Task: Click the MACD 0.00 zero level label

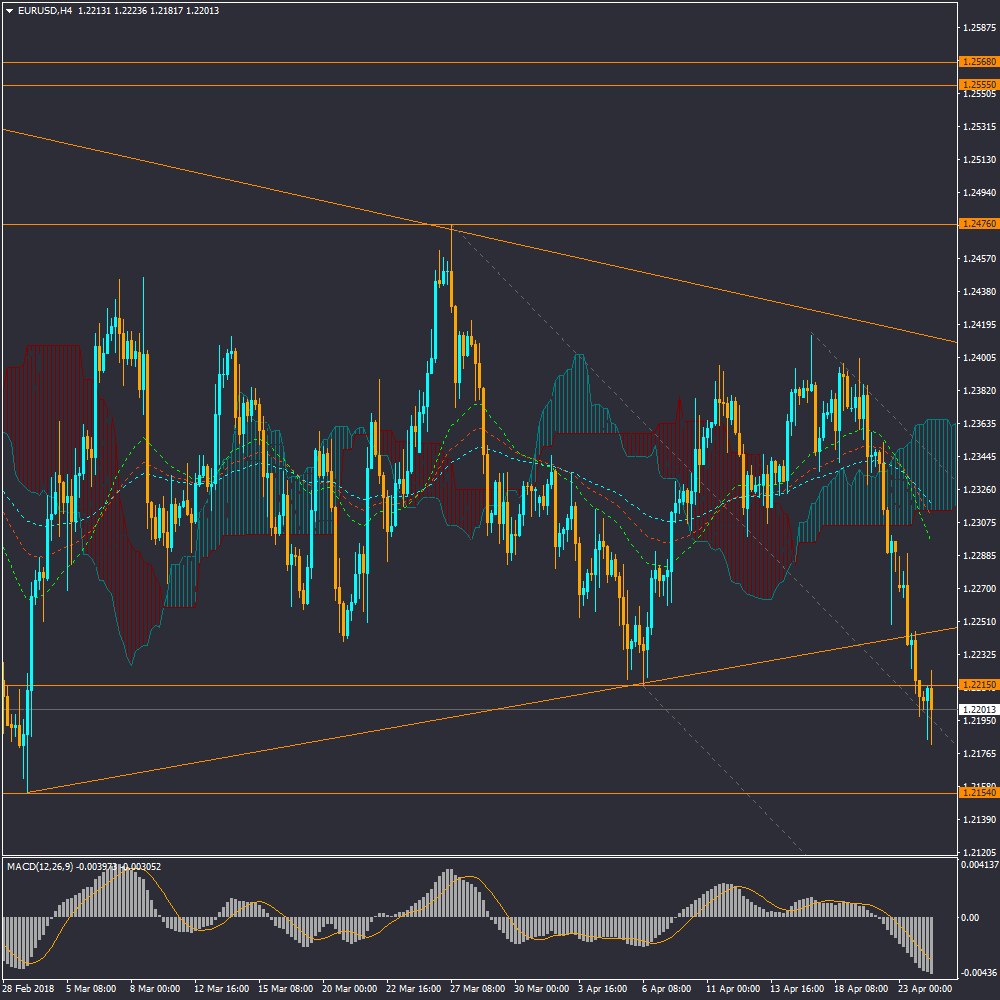Action: [x=969, y=917]
